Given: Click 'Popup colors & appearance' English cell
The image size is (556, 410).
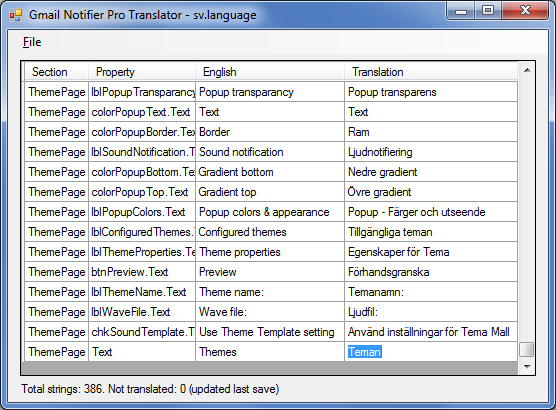Looking at the screenshot, I should point(270,212).
